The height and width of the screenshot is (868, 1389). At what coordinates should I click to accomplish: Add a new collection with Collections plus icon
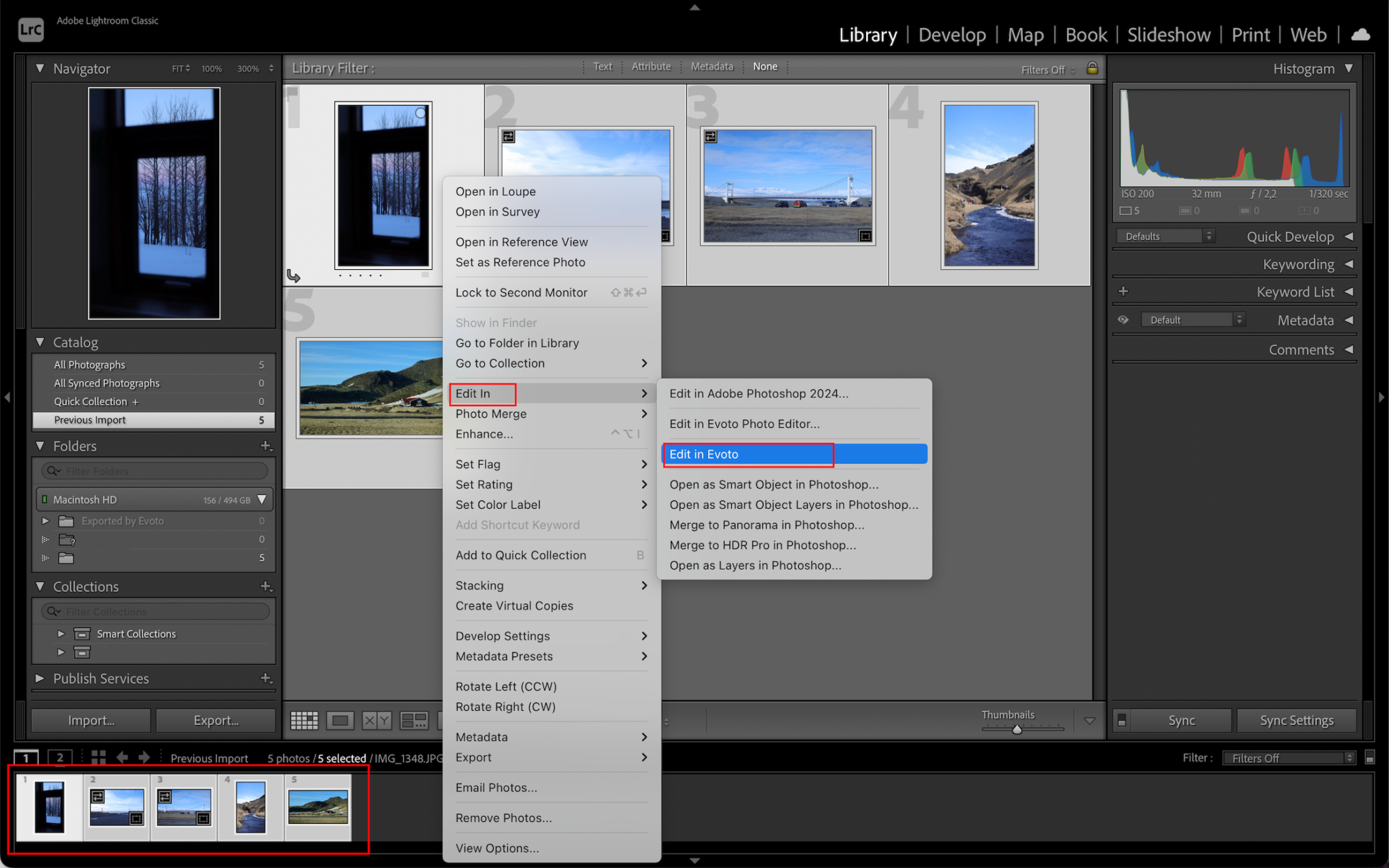click(267, 586)
